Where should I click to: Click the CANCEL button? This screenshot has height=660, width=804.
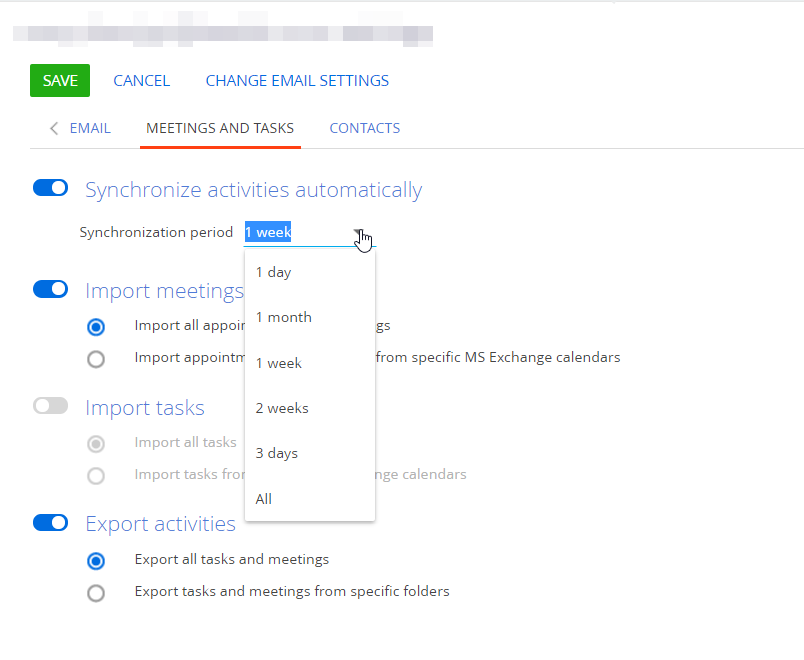coord(142,81)
